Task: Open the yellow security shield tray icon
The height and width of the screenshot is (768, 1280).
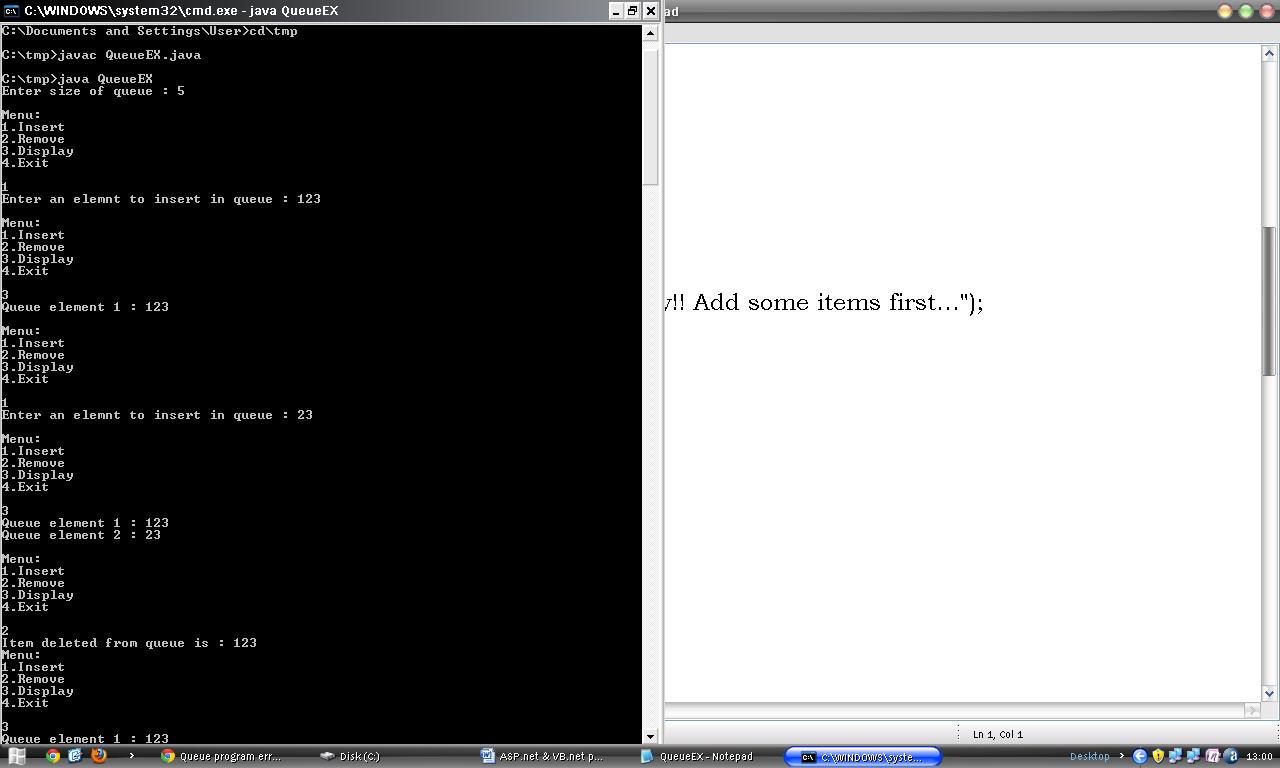Action: pos(1158,757)
